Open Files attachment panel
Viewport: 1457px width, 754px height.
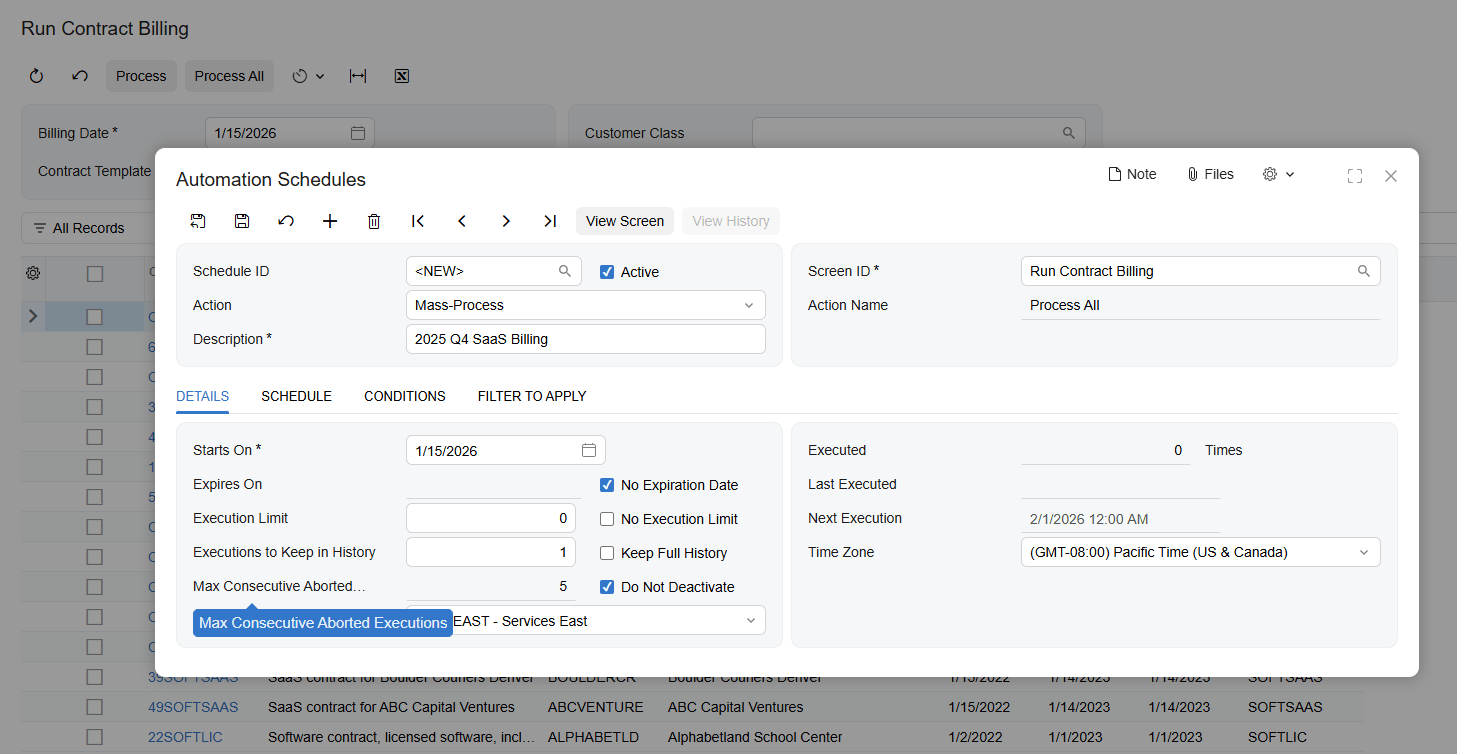coord(1210,174)
